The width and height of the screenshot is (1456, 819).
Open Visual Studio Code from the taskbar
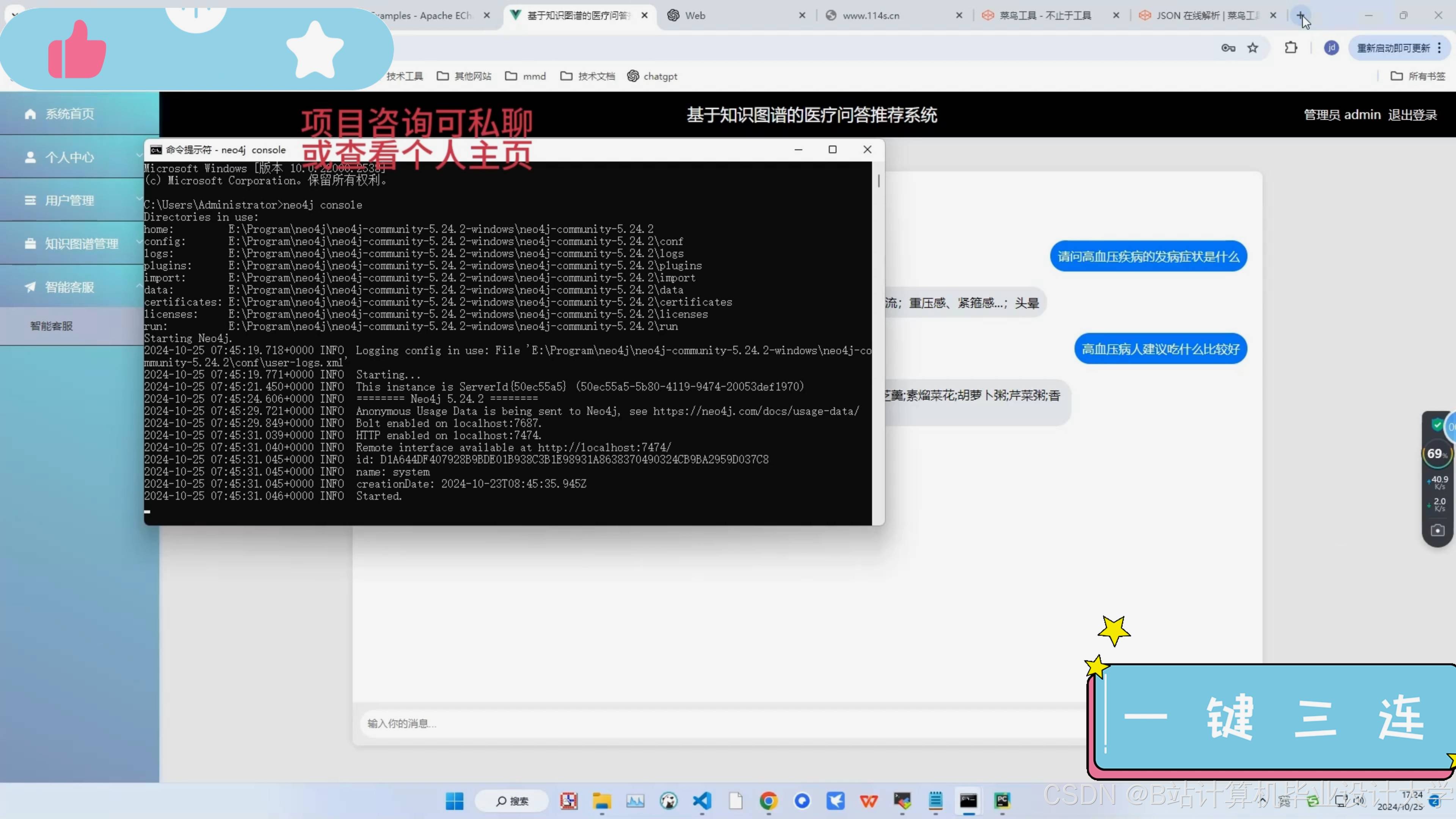pos(701,801)
